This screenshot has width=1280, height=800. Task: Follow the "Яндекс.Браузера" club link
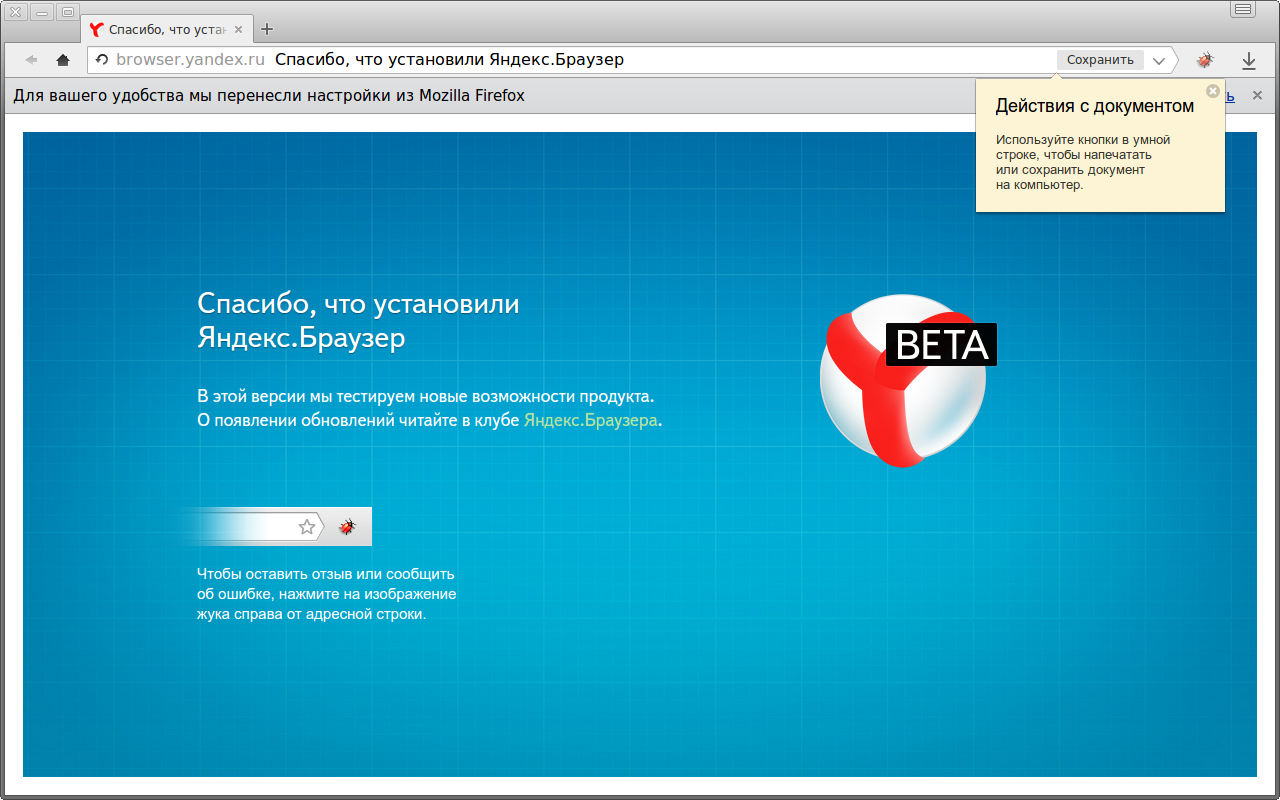click(591, 421)
